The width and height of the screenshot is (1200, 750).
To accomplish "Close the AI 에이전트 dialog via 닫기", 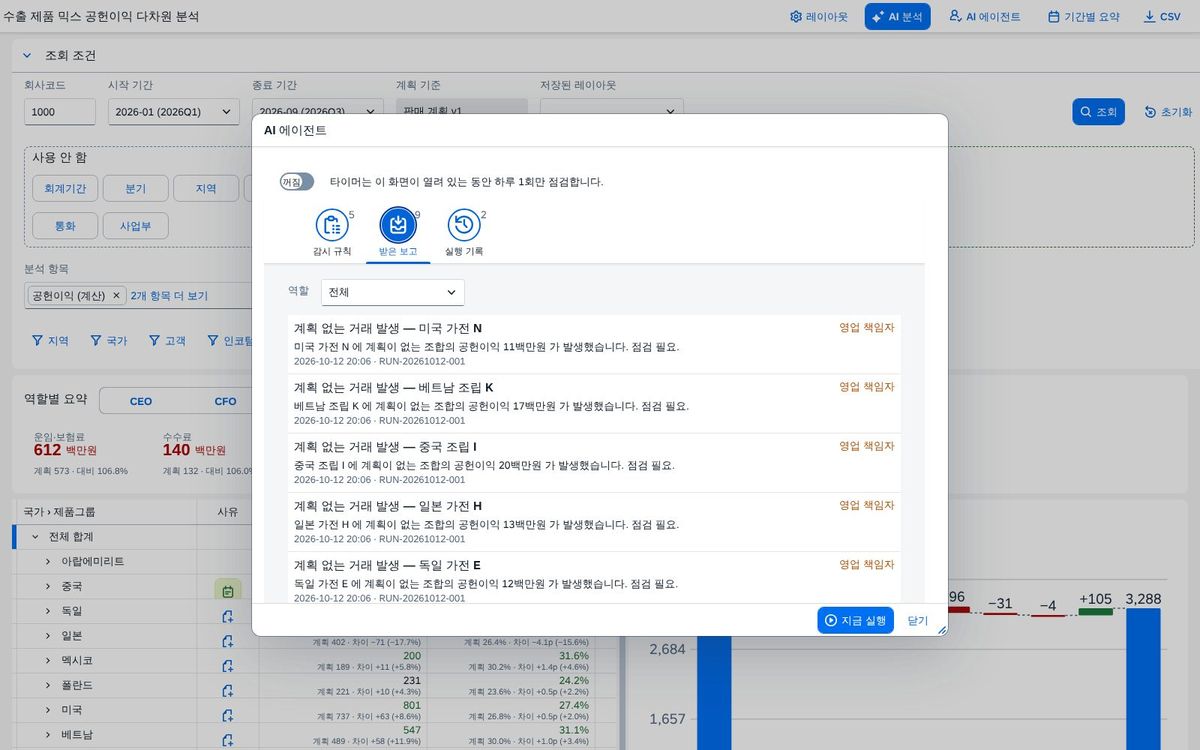I will point(918,620).
